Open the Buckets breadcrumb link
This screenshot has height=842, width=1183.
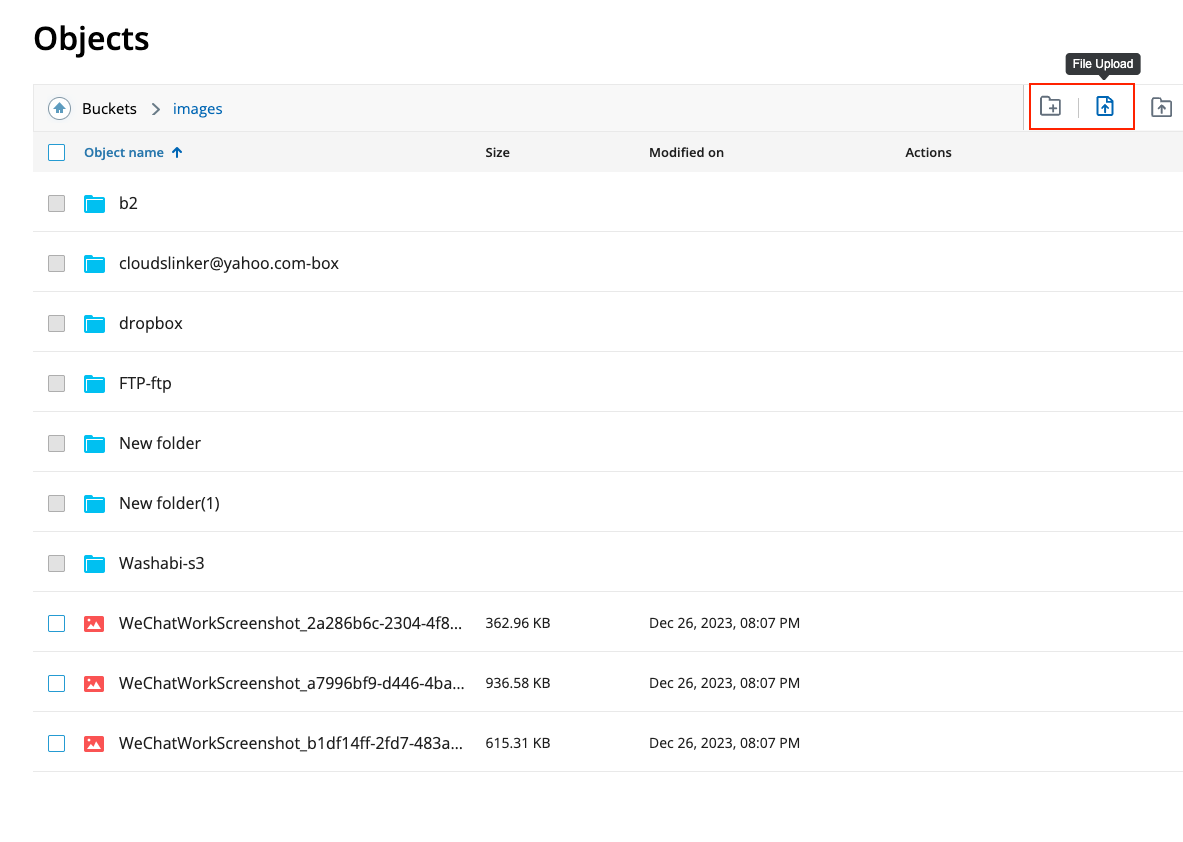[110, 108]
